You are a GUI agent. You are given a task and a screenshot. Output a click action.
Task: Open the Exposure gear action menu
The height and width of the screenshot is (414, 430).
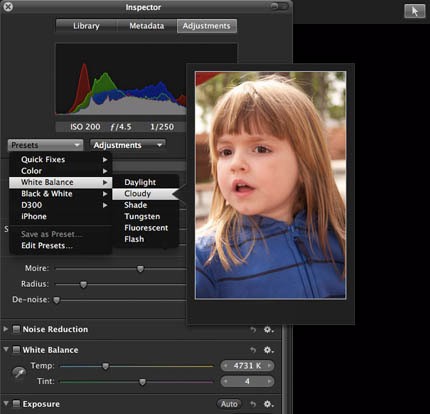[x=268, y=404]
